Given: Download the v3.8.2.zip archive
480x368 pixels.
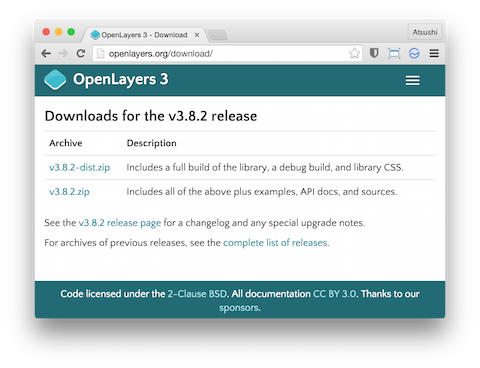Looking at the screenshot, I should [x=69, y=192].
